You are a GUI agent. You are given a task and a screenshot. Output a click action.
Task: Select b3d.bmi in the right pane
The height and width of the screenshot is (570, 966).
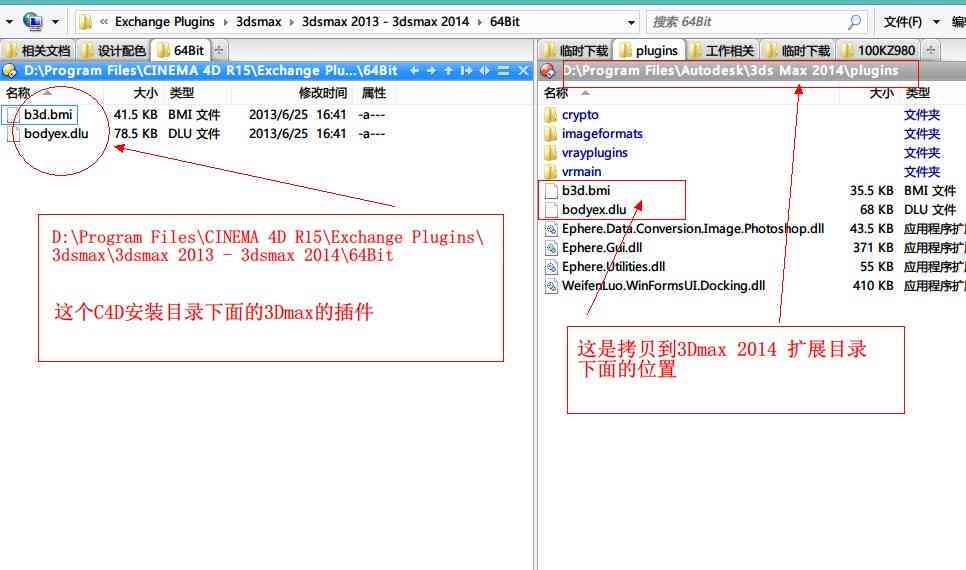pos(586,190)
